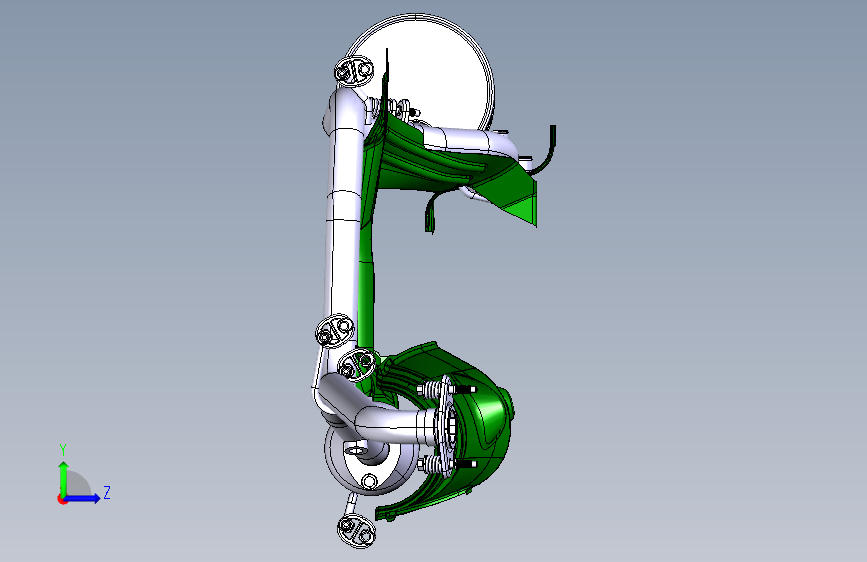This screenshot has height=562, width=867.
Task: Click the blue Z axis arrow of the triad
Action: (82, 498)
